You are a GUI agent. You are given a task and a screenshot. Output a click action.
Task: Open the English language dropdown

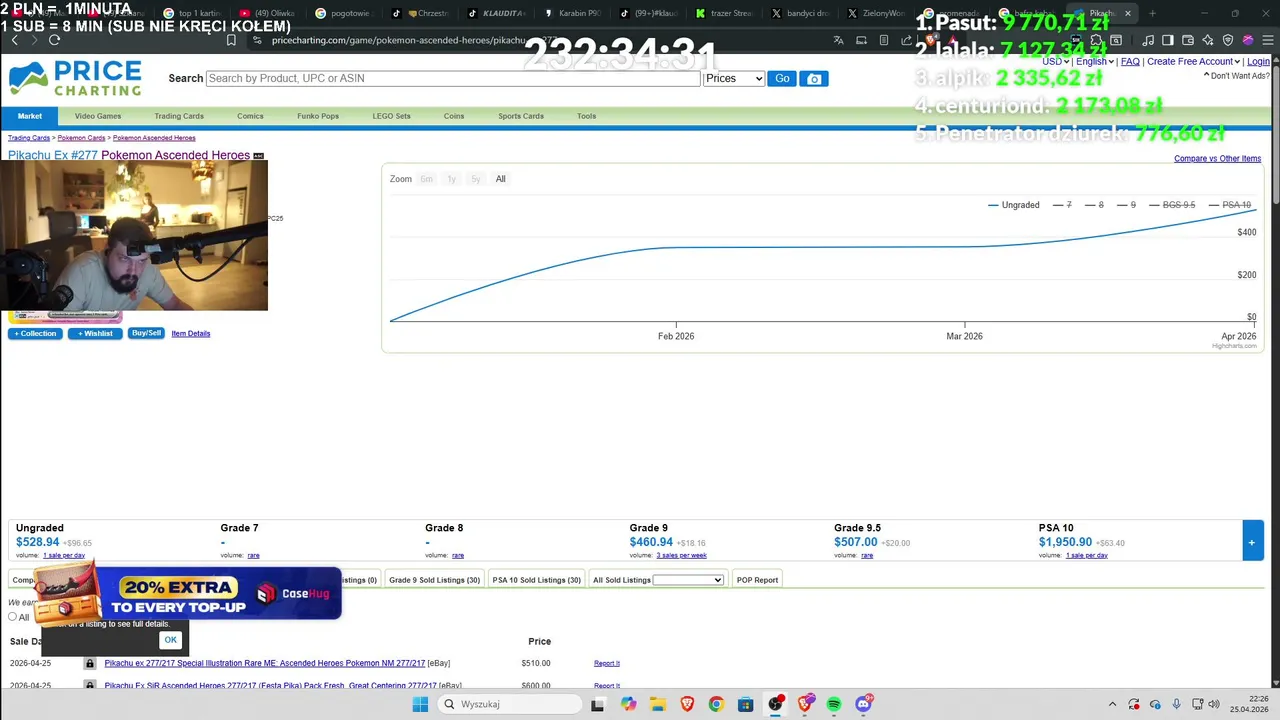[x=1093, y=61]
